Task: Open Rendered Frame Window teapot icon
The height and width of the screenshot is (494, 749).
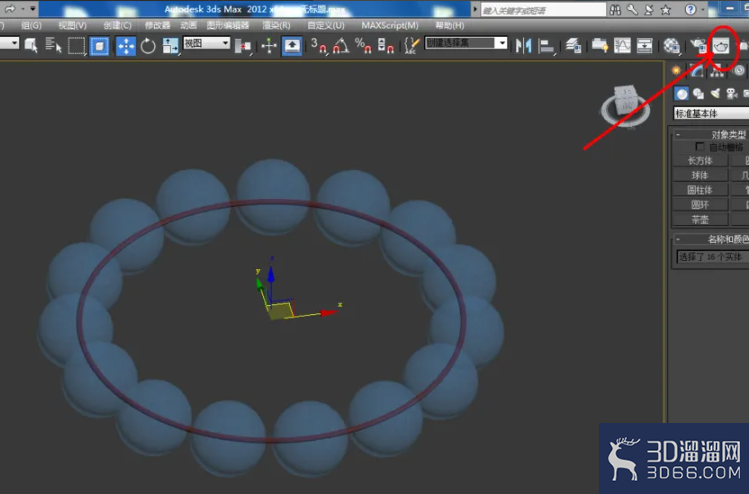Action: (x=721, y=46)
